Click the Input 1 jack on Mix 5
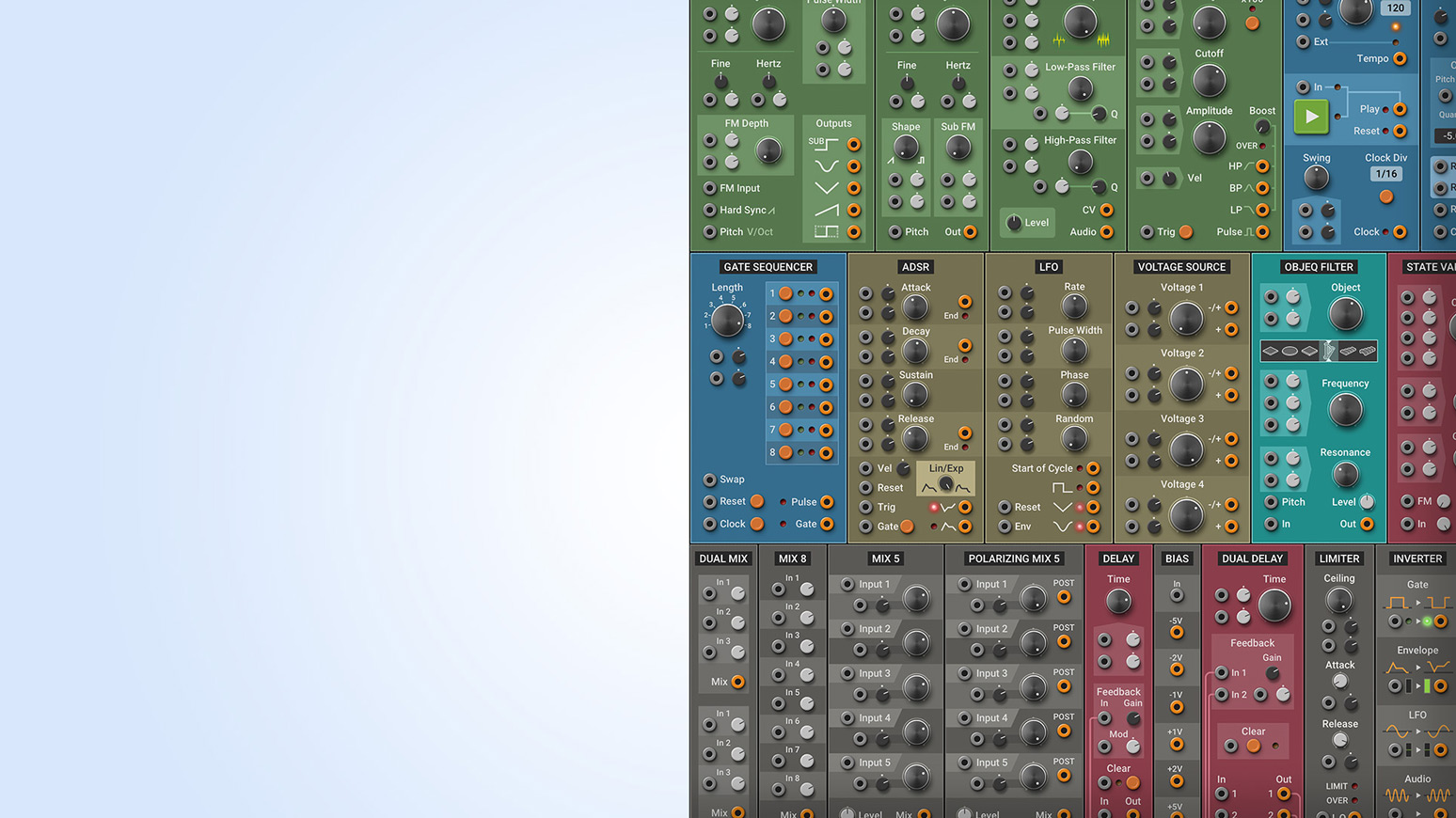1456x818 pixels. tap(847, 584)
